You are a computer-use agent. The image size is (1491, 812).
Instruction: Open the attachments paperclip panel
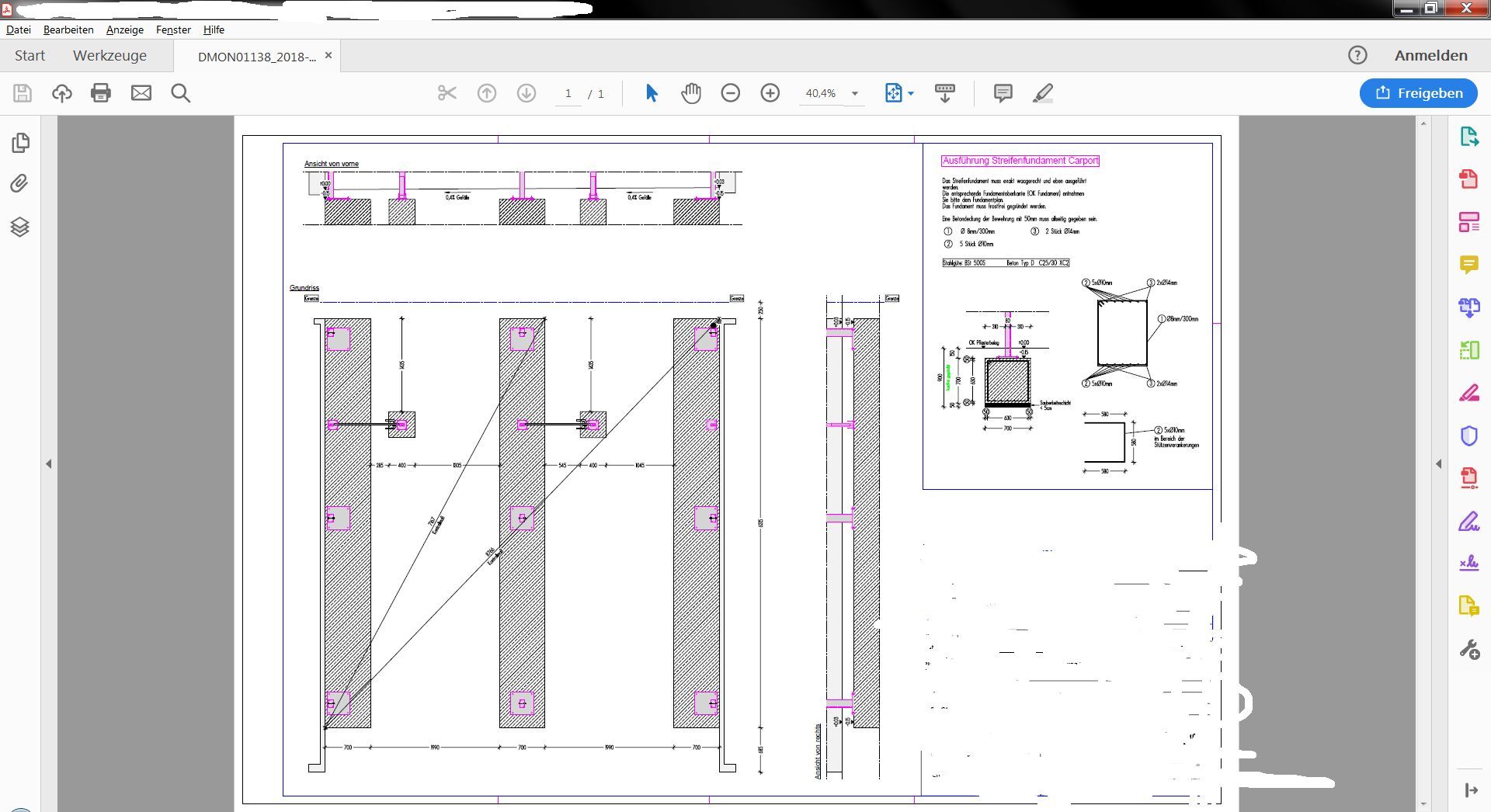(x=20, y=184)
